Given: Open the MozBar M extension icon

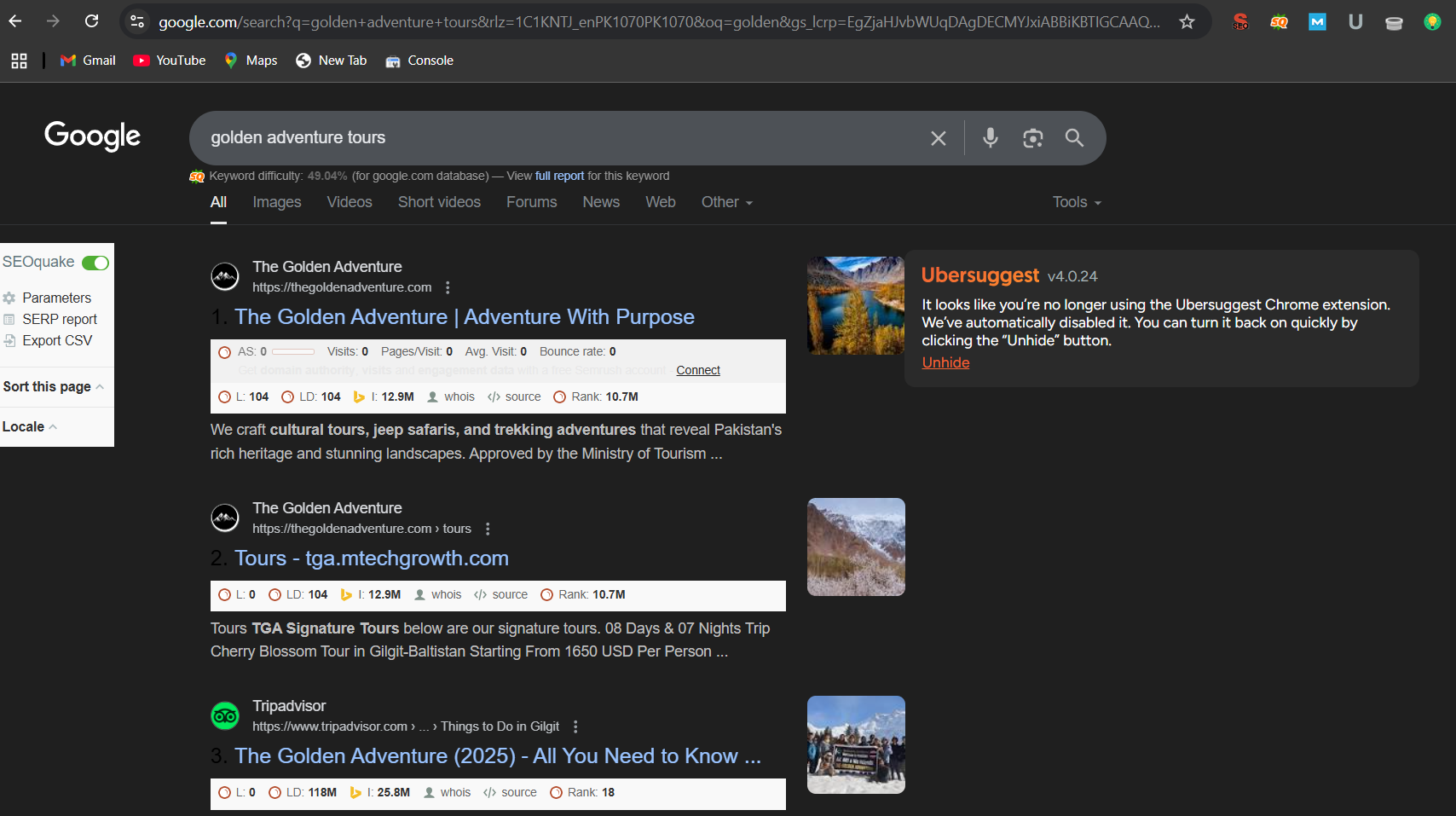Looking at the screenshot, I should (x=1317, y=22).
